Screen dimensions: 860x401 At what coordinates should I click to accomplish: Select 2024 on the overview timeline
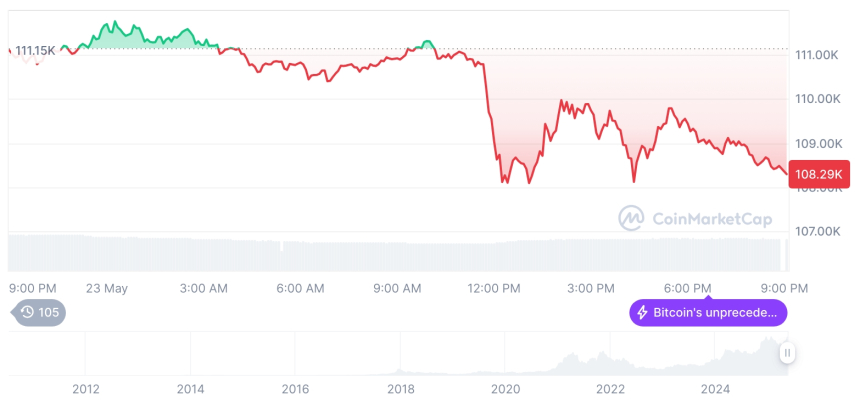point(715,388)
